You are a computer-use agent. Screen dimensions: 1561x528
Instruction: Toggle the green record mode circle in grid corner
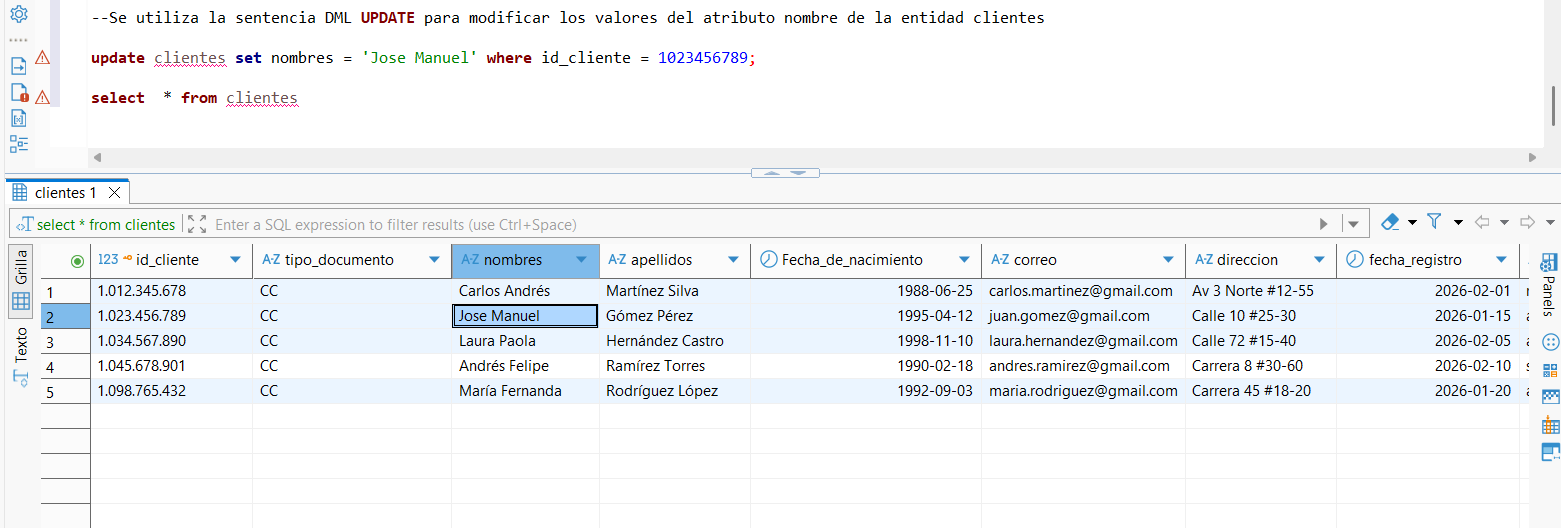77,261
